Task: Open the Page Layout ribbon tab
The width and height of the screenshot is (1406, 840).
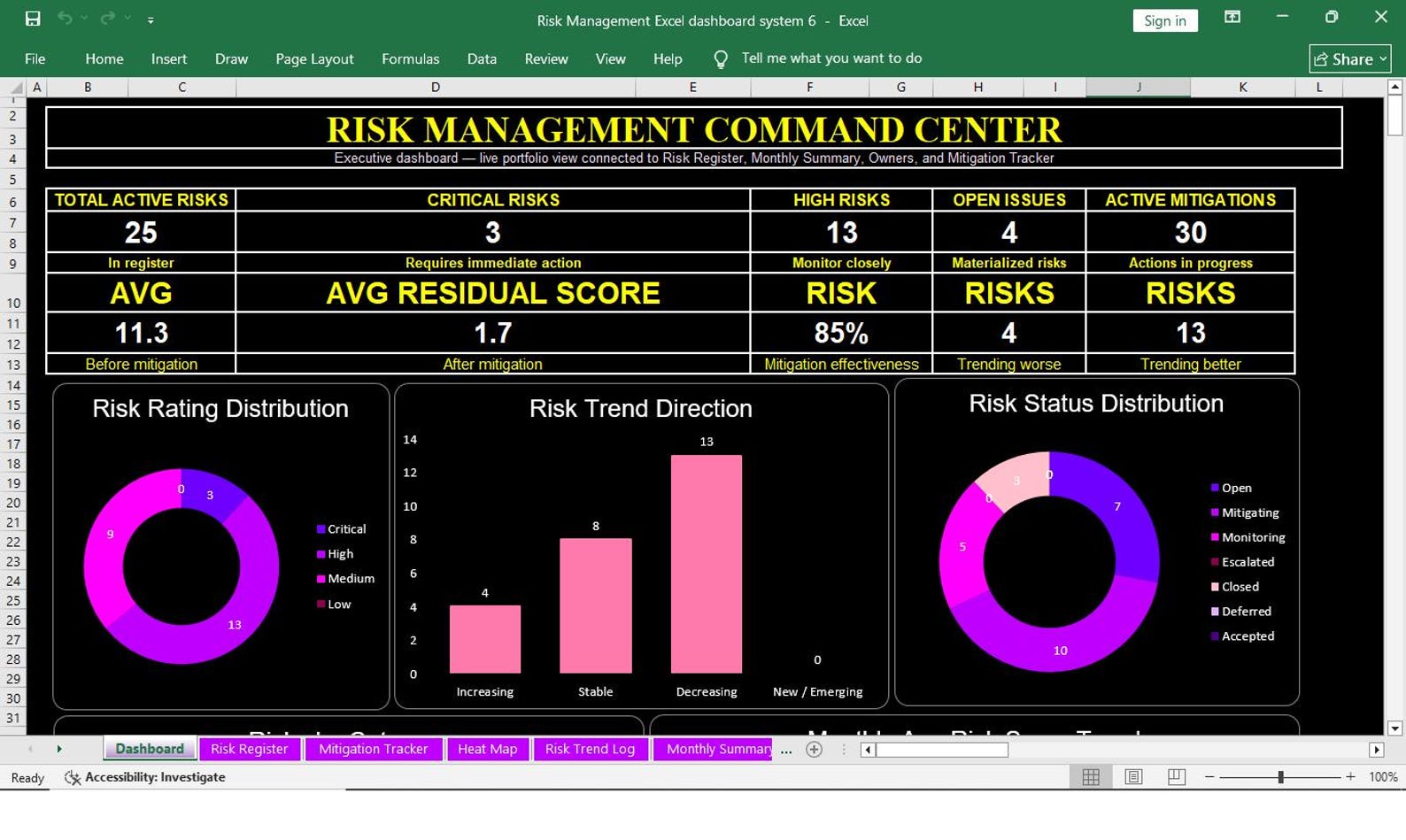Action: click(x=314, y=58)
